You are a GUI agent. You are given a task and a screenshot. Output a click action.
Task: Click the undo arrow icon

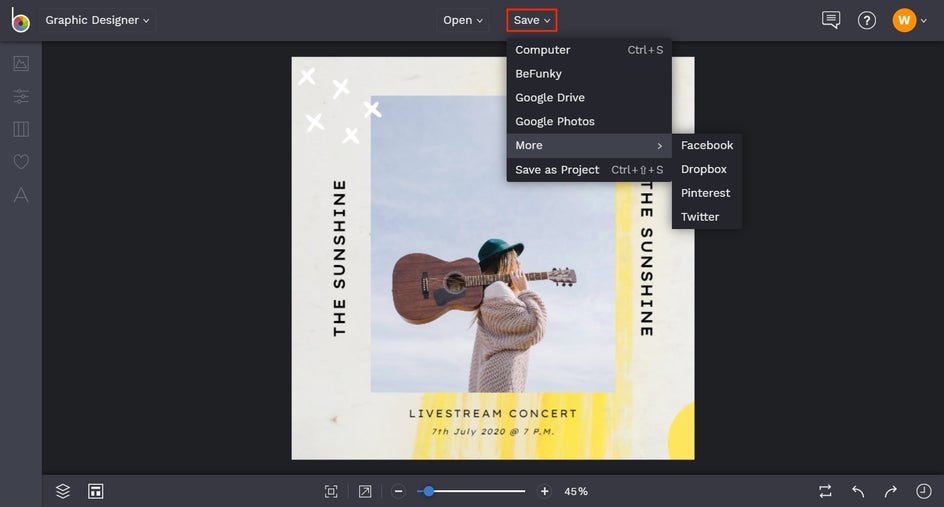pos(859,491)
